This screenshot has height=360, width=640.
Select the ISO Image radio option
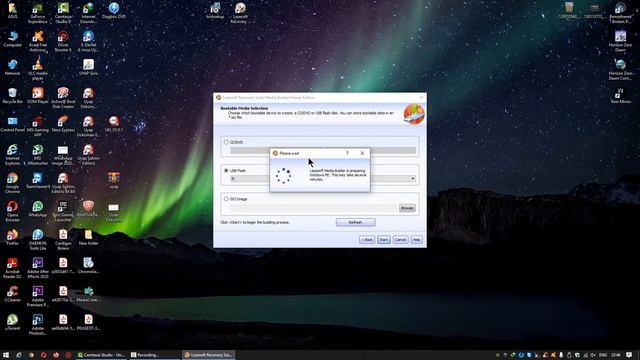226,199
